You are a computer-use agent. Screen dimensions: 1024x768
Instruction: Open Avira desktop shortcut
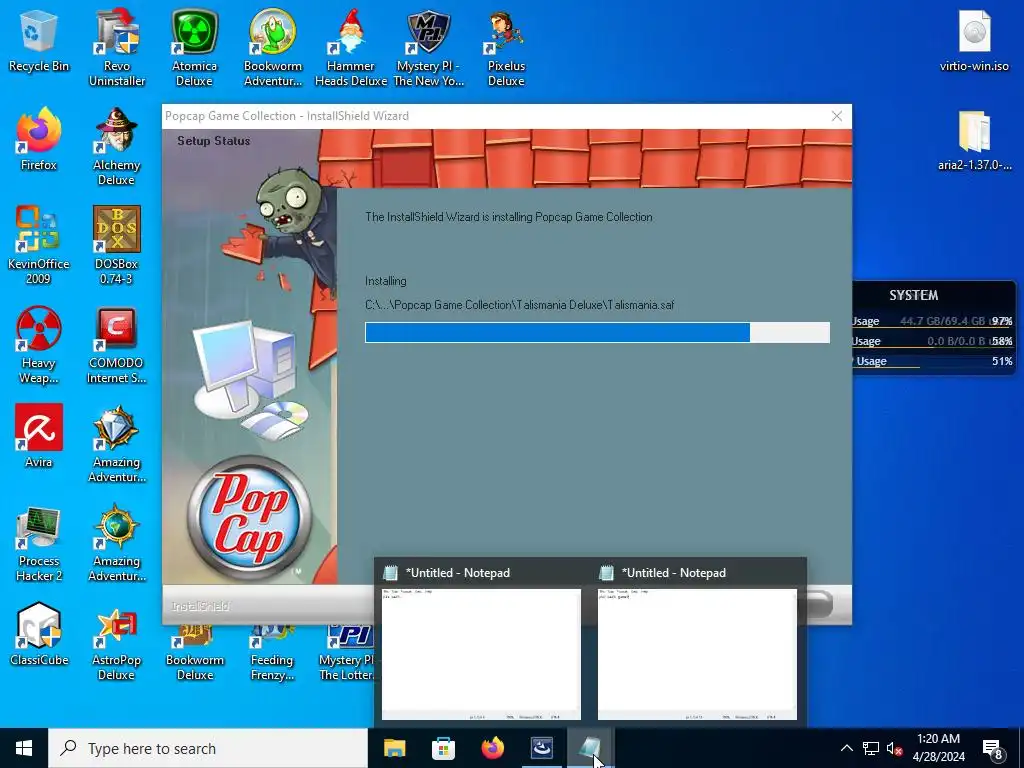point(39,436)
